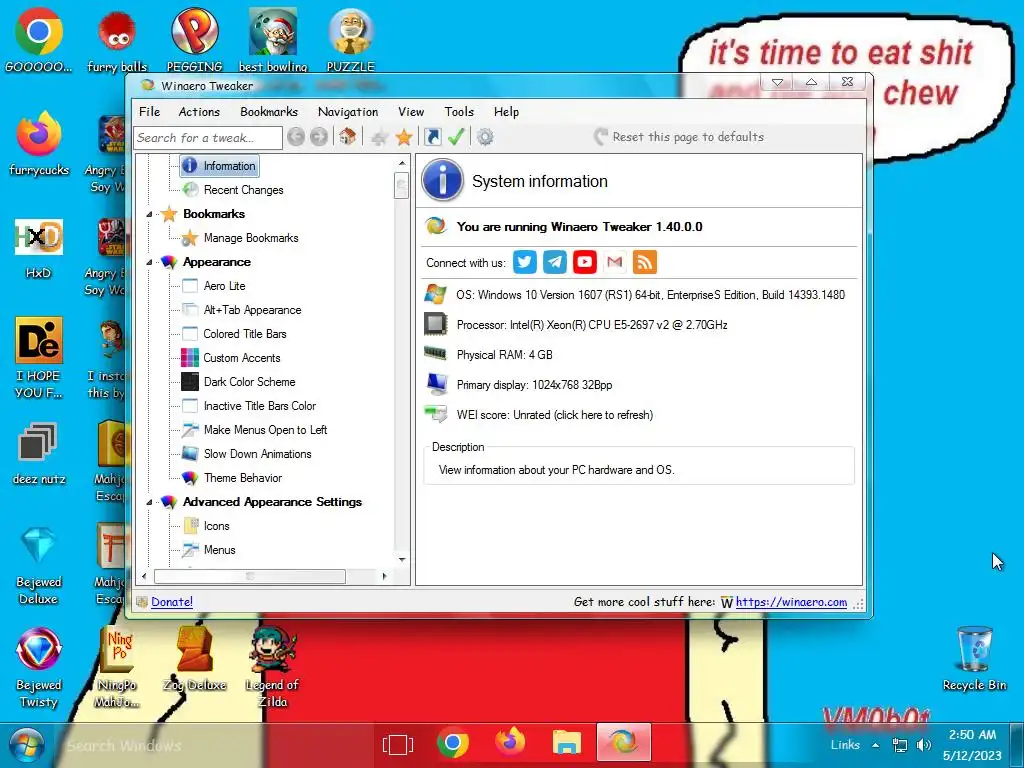Open the Gmail contact icon

tap(615, 262)
